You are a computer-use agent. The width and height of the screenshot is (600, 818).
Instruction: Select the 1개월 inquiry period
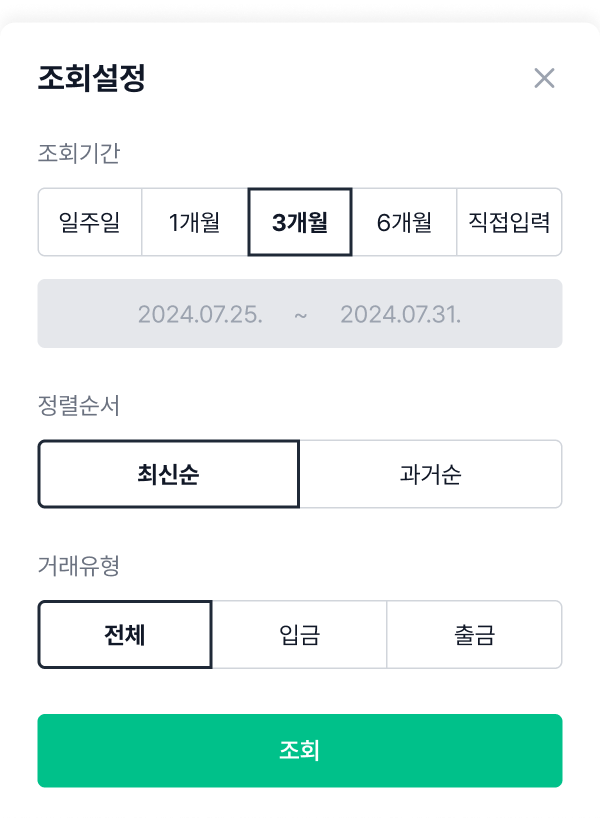tap(194, 222)
